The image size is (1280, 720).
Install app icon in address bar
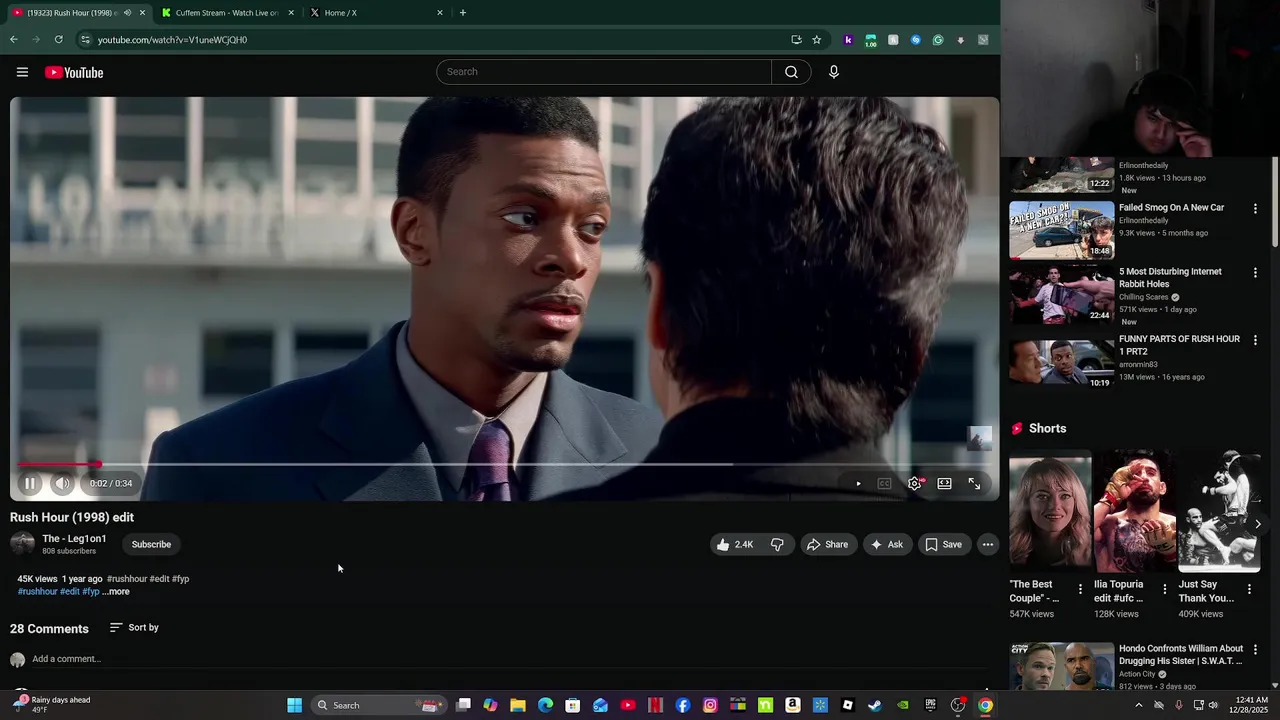[796, 40]
